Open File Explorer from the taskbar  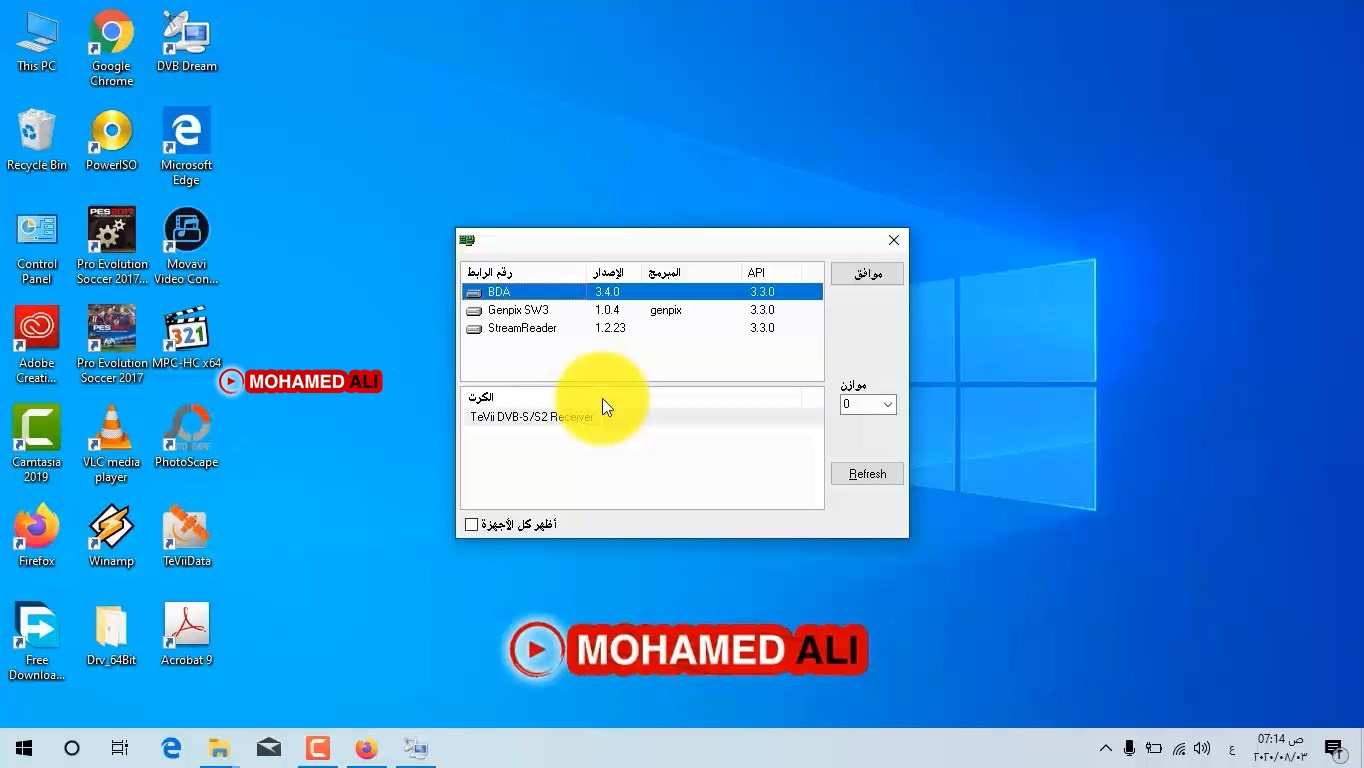(x=219, y=748)
